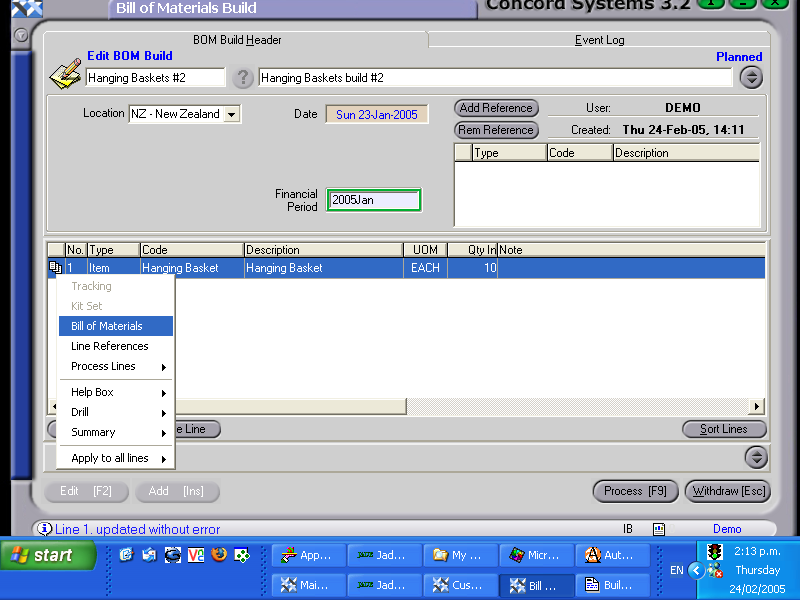Open help using the question mark icon
Image resolution: width=800 pixels, height=600 pixels.
click(x=242, y=78)
